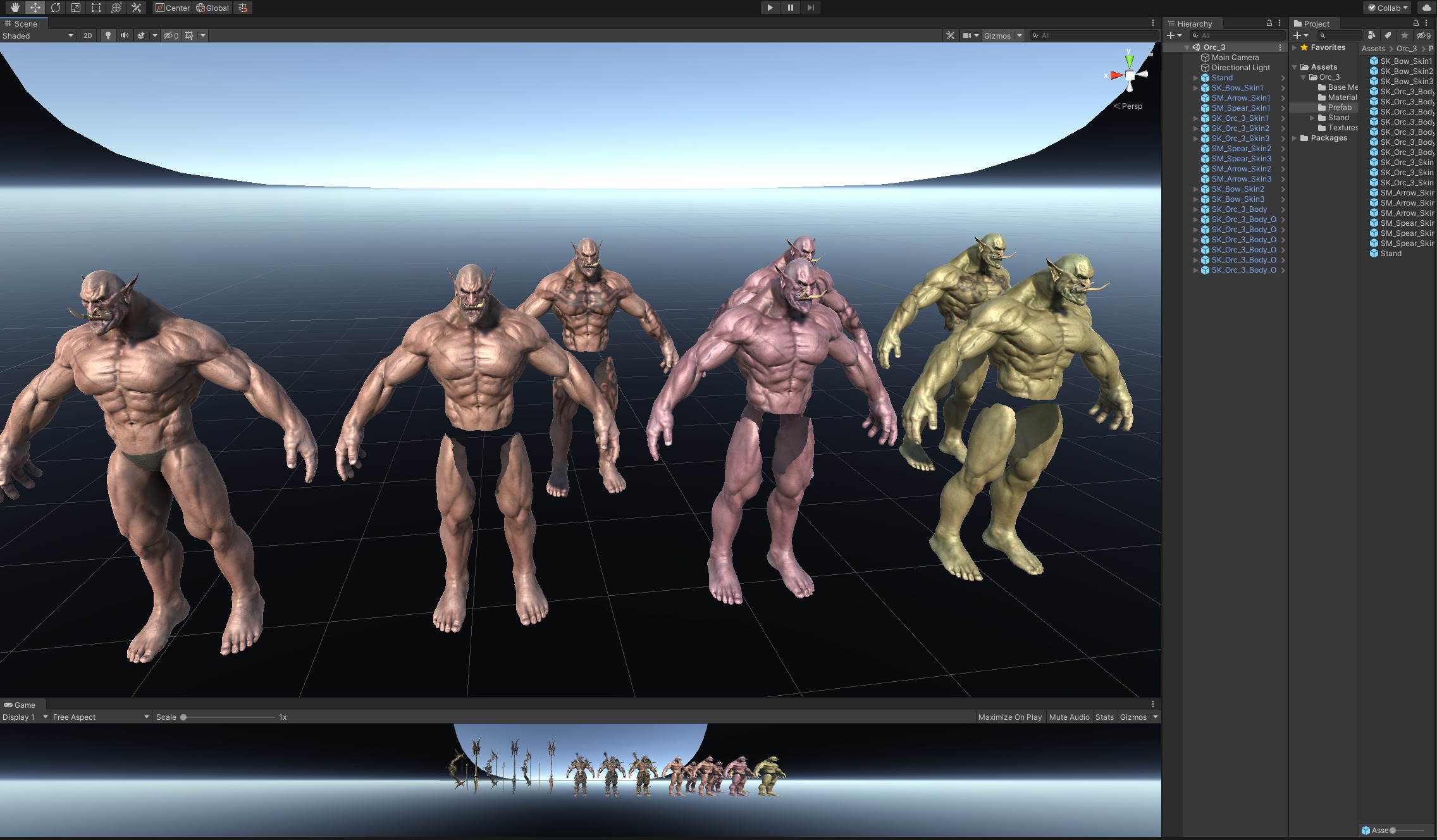Toggle the Scene Gizmos button
The image size is (1437, 840).
[x=997, y=35]
